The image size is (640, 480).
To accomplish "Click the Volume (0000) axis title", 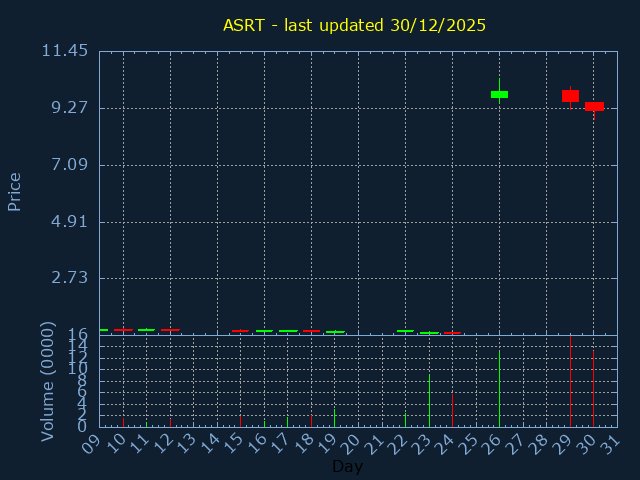I will pyautogui.click(x=47, y=381).
